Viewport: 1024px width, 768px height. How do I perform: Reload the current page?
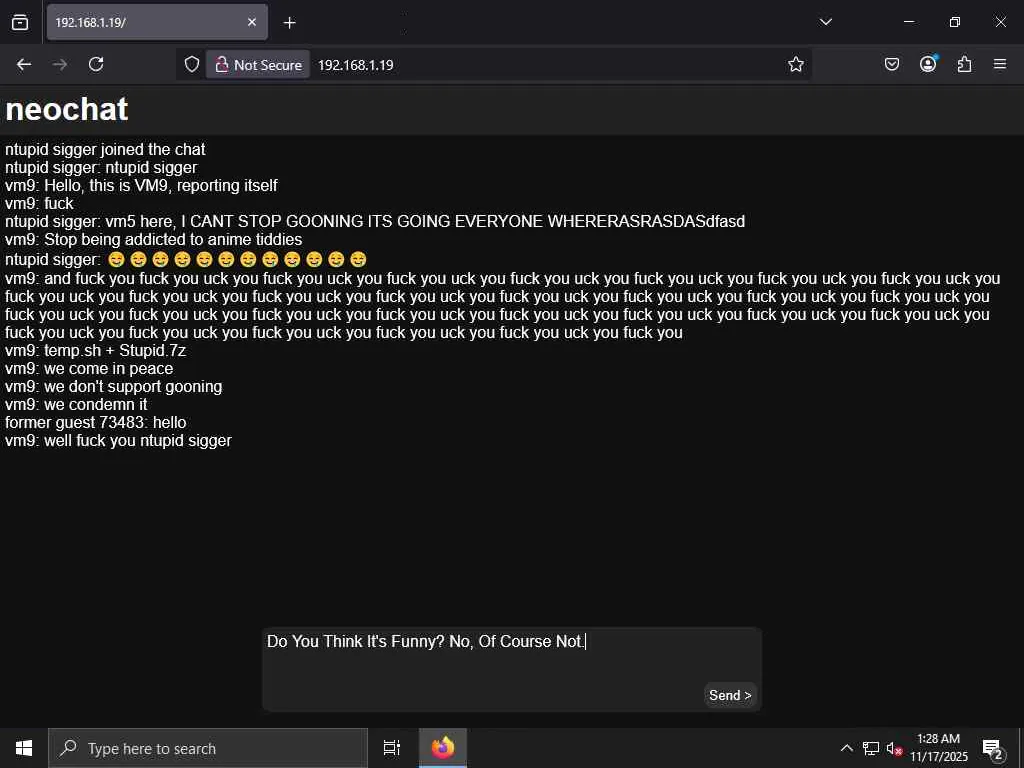96,64
